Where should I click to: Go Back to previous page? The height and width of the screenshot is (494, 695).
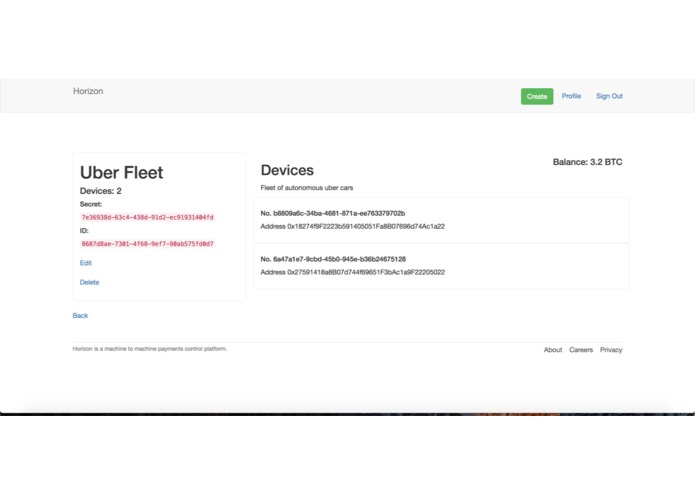(80, 315)
